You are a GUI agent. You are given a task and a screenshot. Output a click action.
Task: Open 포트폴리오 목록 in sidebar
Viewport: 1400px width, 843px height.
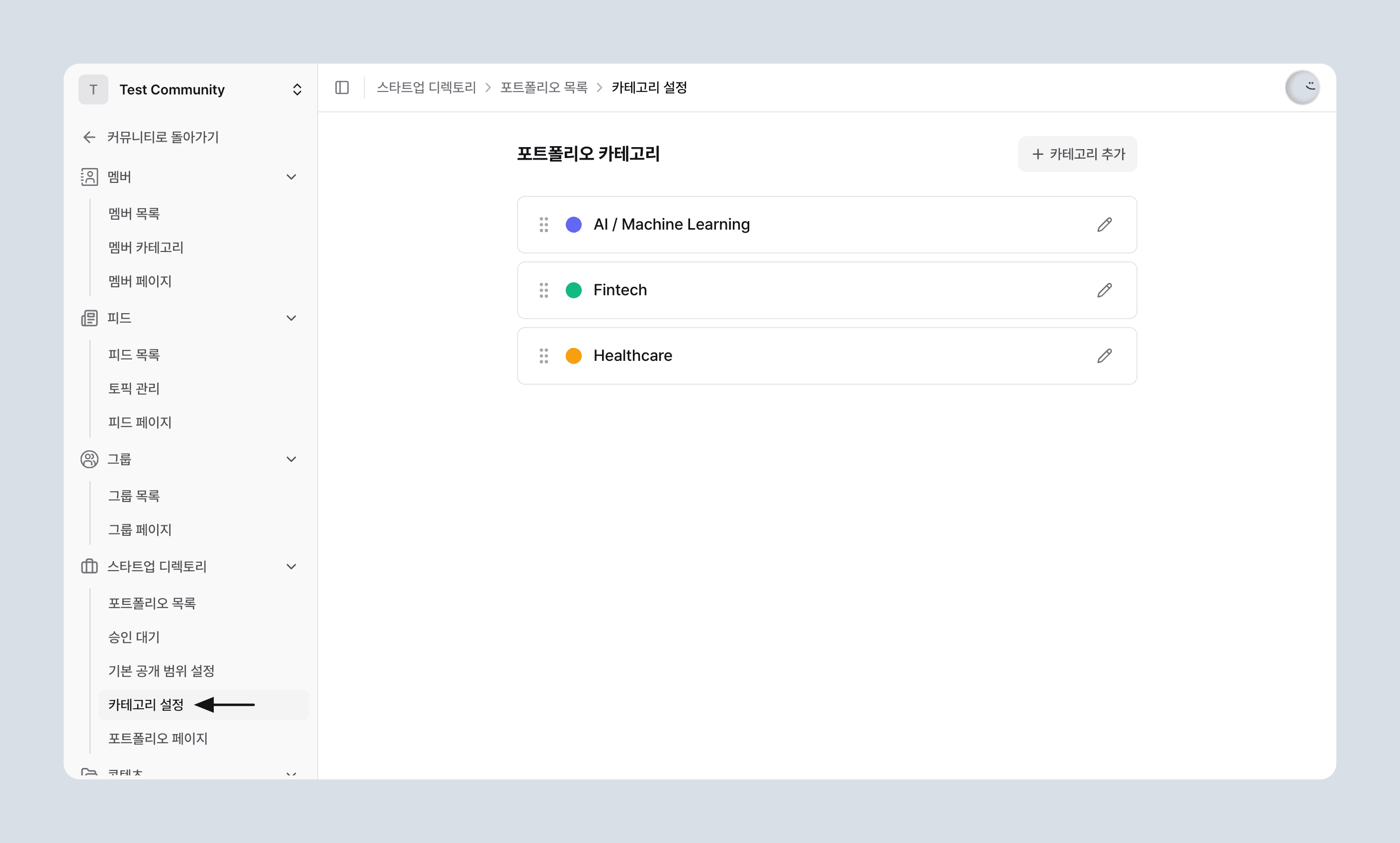152,603
